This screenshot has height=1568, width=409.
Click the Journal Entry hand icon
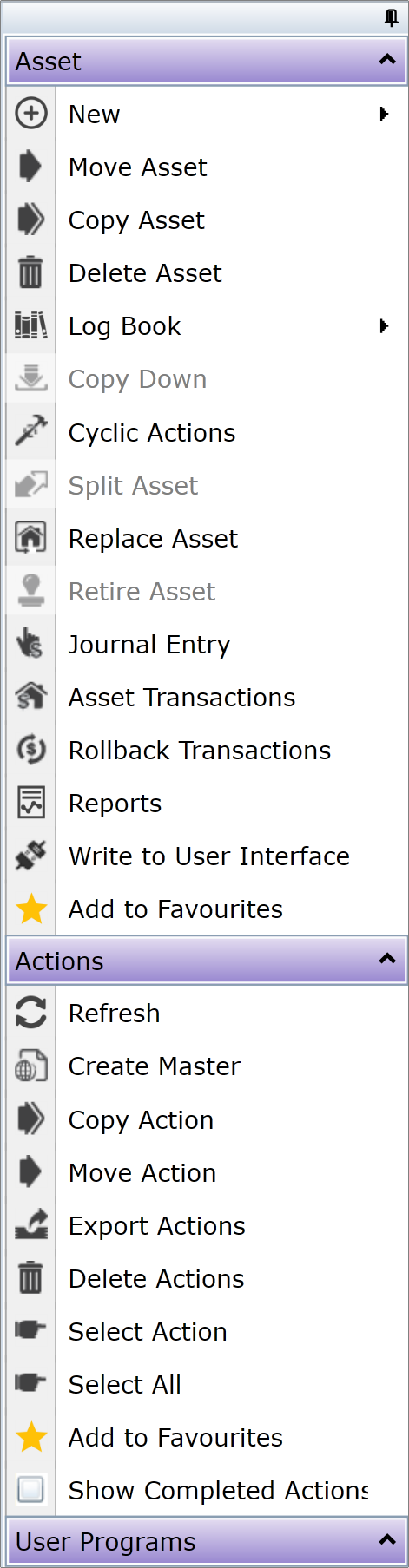coord(30,644)
